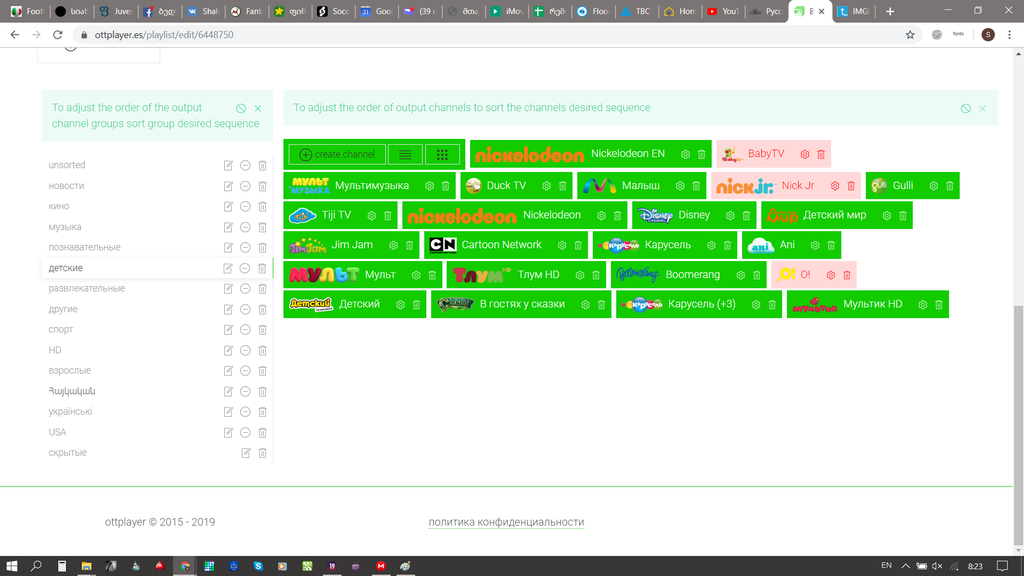Screen dimensions: 1024x576
Task: Toggle hide on развлекательные group
Action: click(x=245, y=289)
